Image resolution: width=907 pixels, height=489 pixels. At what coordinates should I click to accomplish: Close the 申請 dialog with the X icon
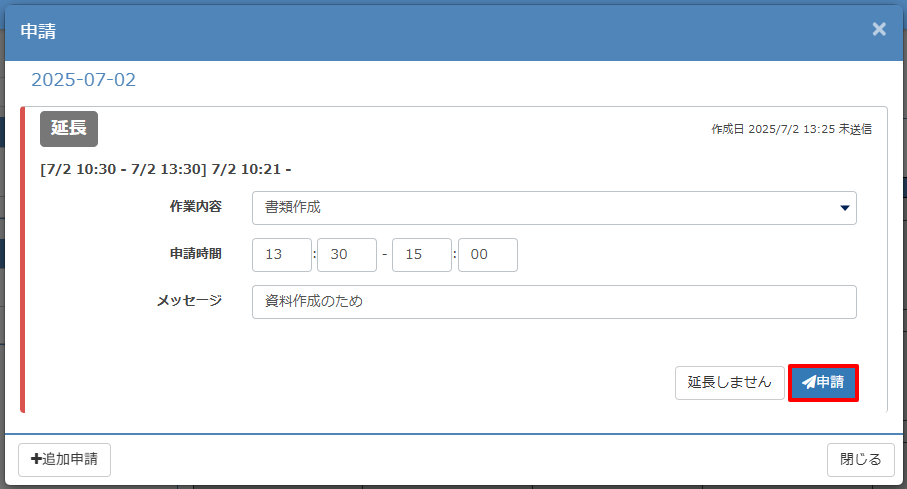pyautogui.click(x=879, y=30)
